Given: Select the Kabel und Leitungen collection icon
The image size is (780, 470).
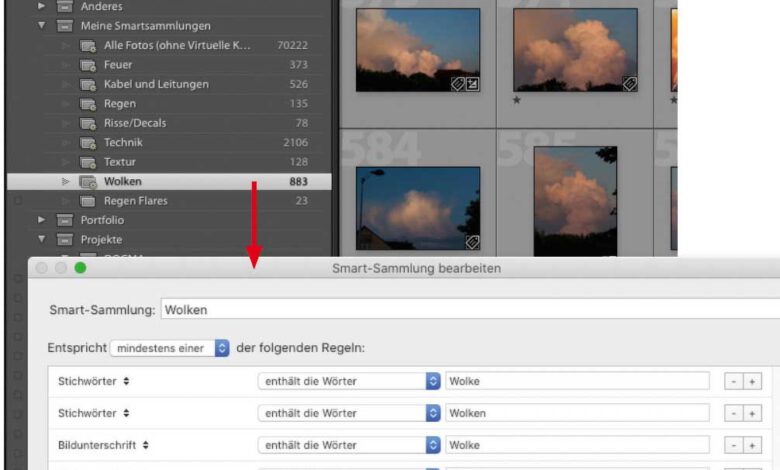Looking at the screenshot, I should tap(88, 85).
